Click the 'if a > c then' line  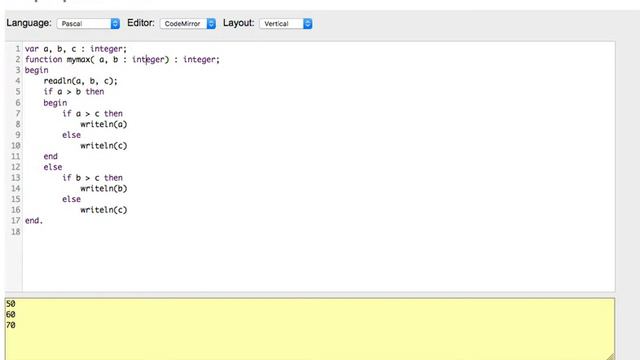point(92,113)
